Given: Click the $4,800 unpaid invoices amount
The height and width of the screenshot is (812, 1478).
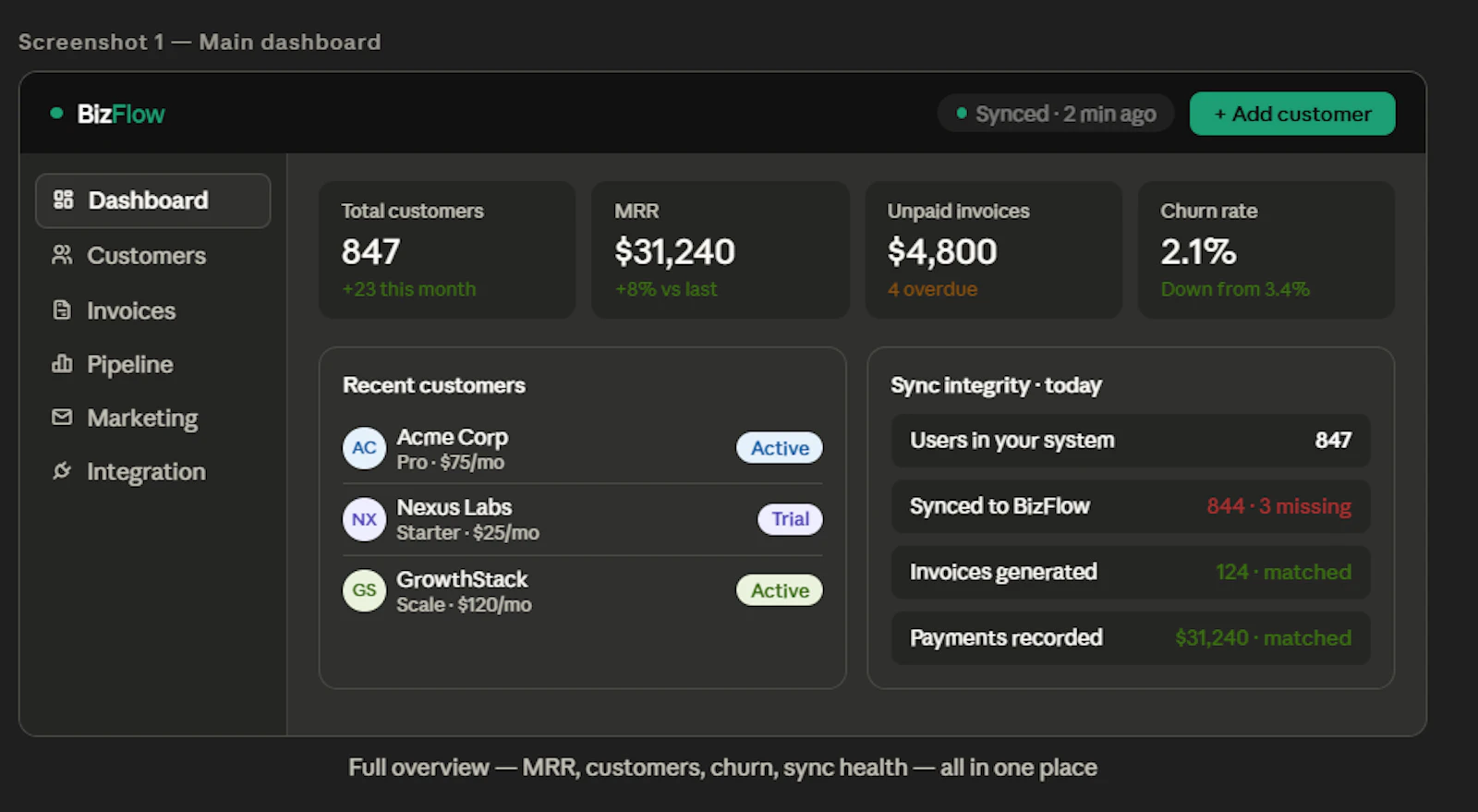Looking at the screenshot, I should tap(942, 251).
